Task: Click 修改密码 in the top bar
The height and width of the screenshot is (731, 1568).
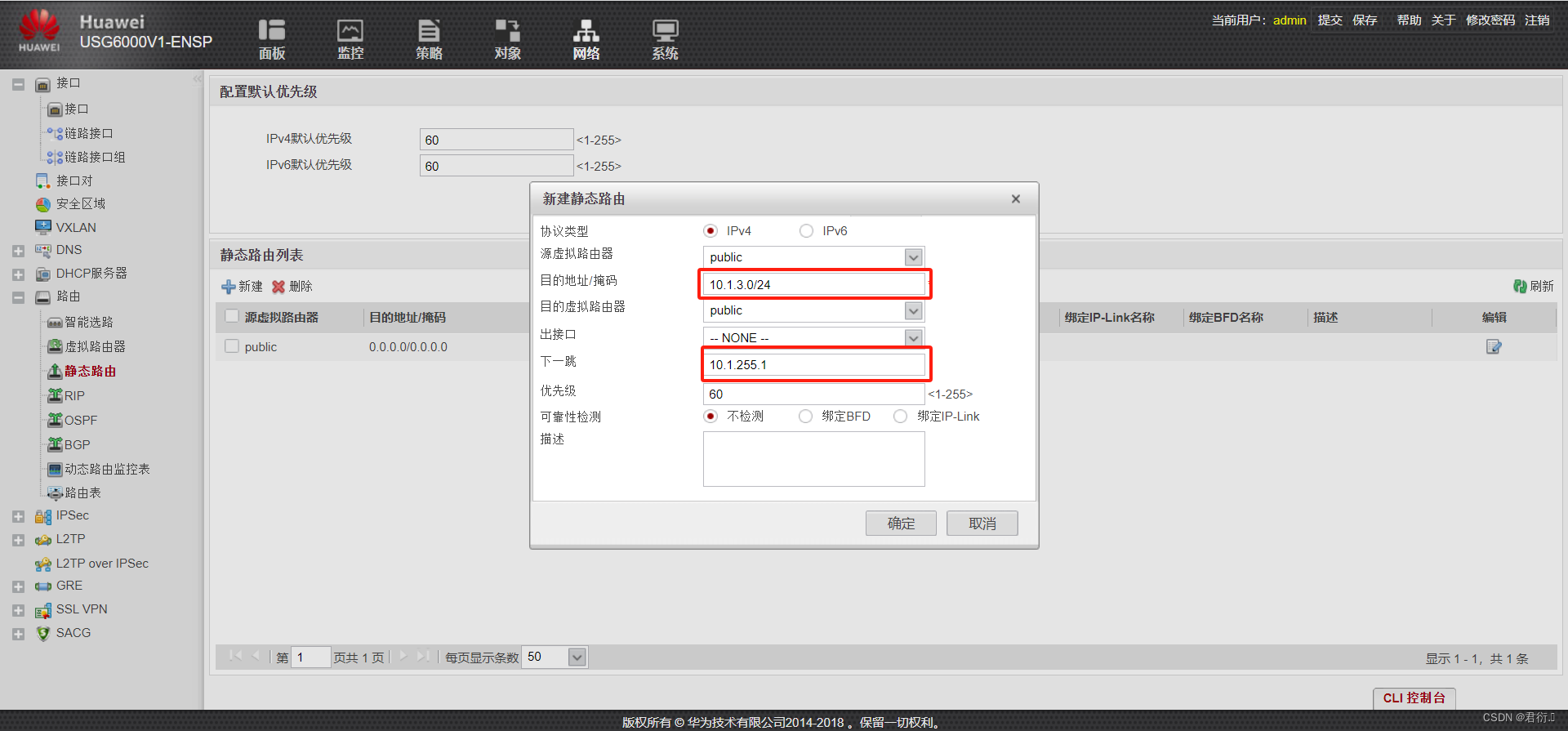Action: tap(1490, 20)
